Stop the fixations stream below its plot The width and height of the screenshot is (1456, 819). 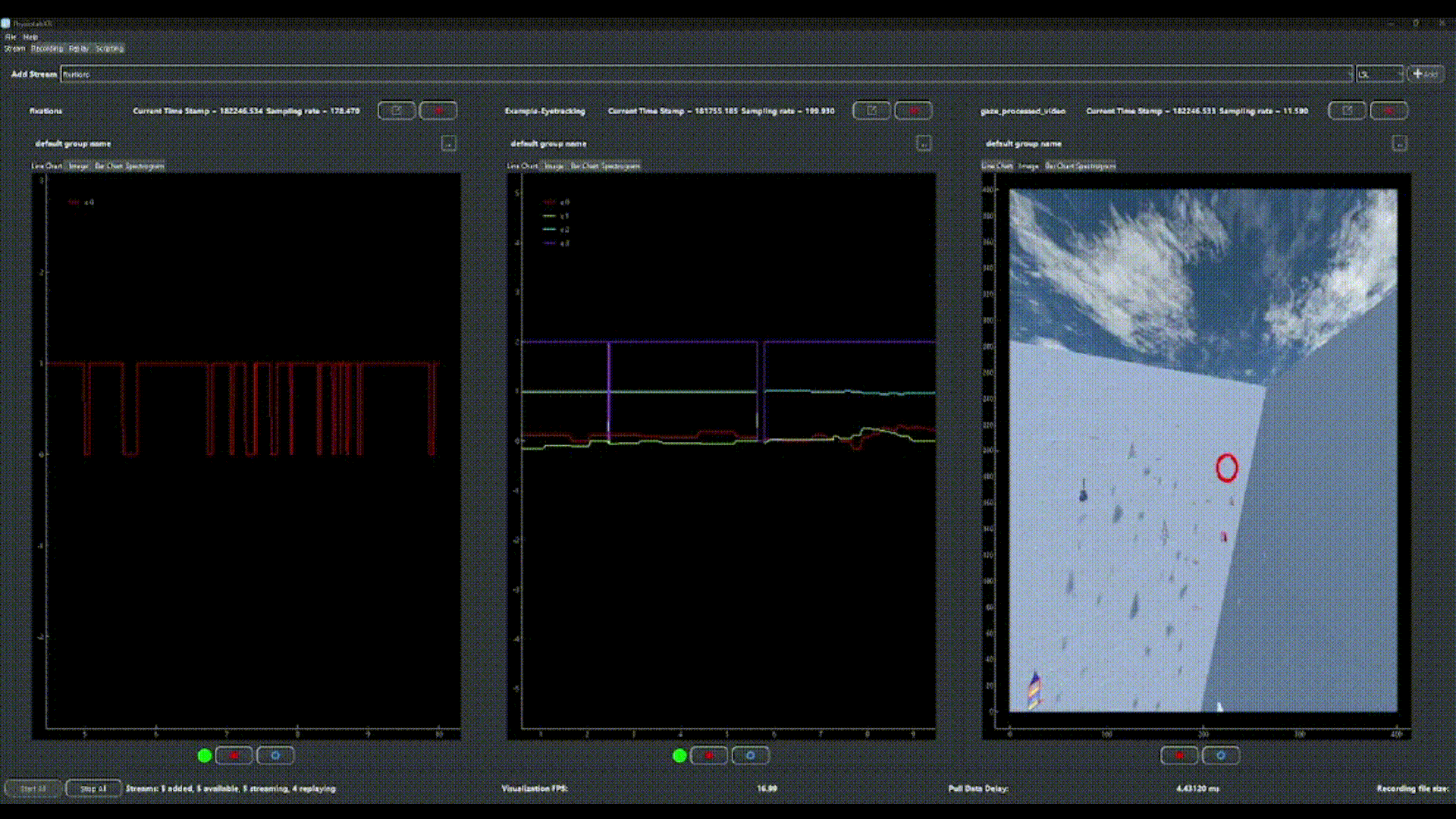pyautogui.click(x=234, y=755)
